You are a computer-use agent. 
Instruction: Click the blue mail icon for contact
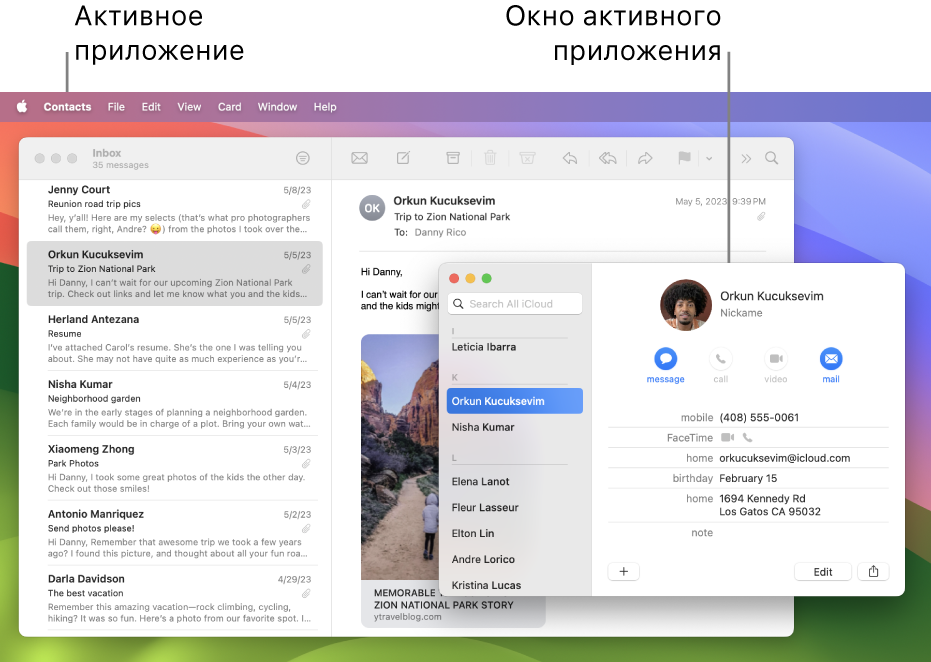(830, 359)
